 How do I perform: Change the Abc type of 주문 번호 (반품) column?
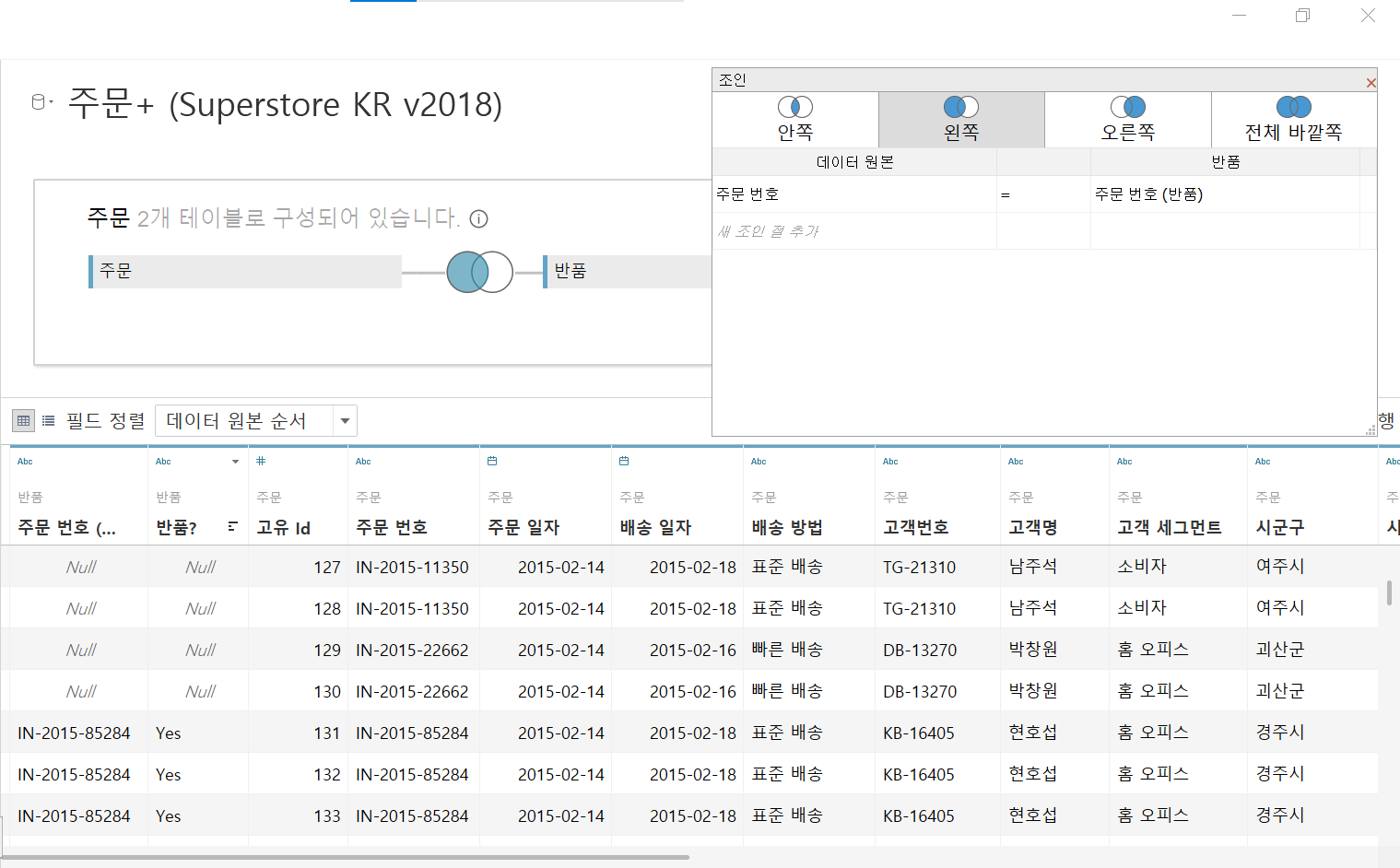pos(25,462)
